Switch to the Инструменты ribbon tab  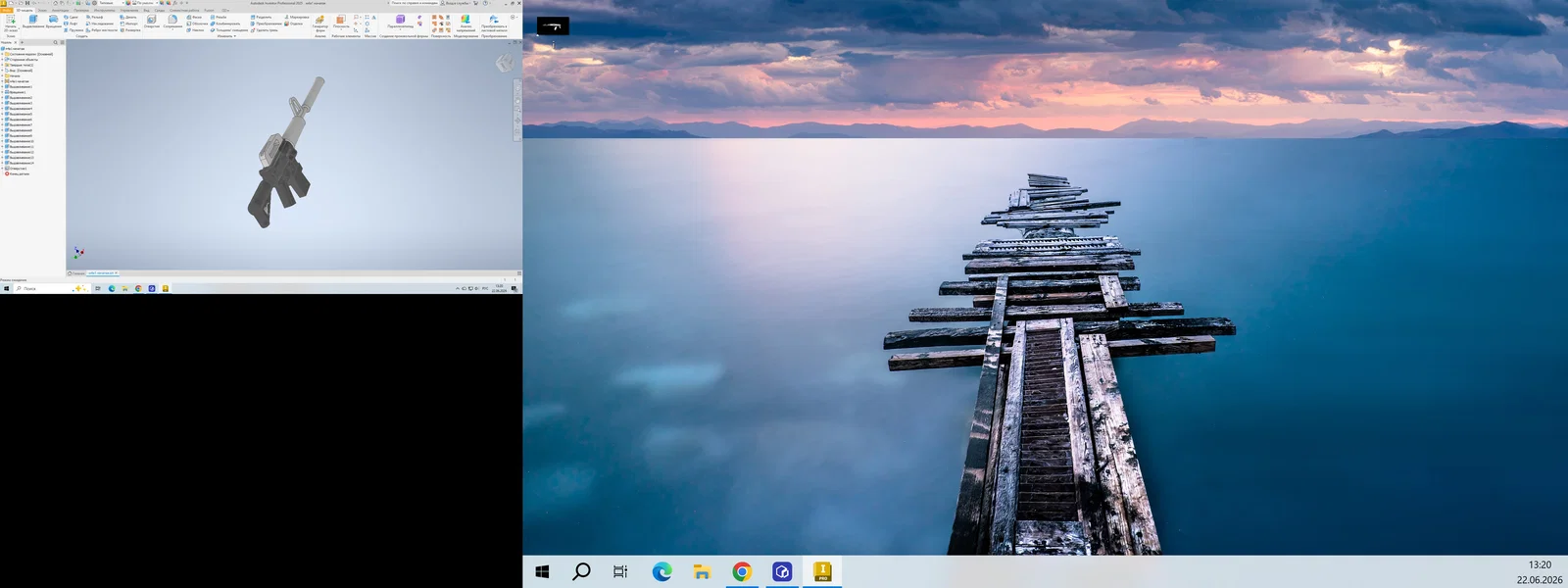coord(104,10)
